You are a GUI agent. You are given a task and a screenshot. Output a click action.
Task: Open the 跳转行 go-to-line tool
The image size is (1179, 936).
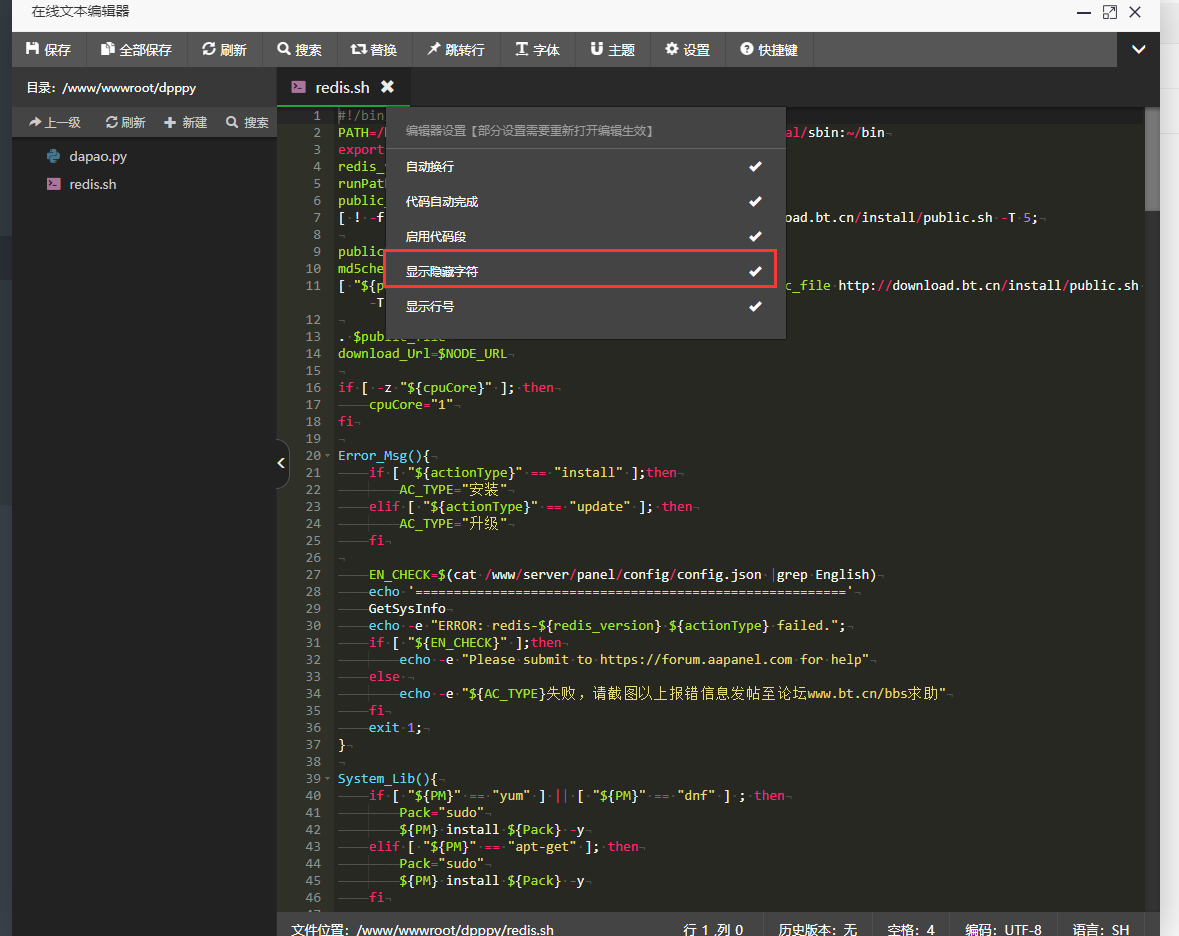(456, 50)
